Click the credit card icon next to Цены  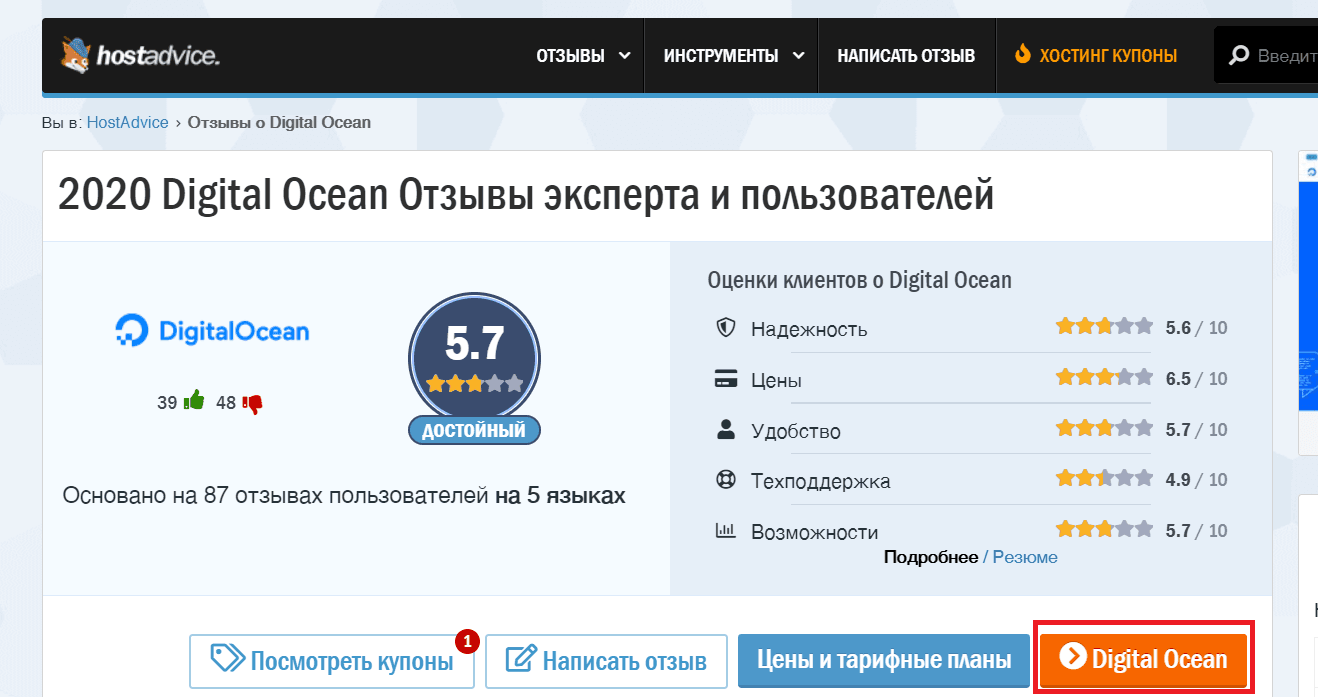[x=726, y=379]
